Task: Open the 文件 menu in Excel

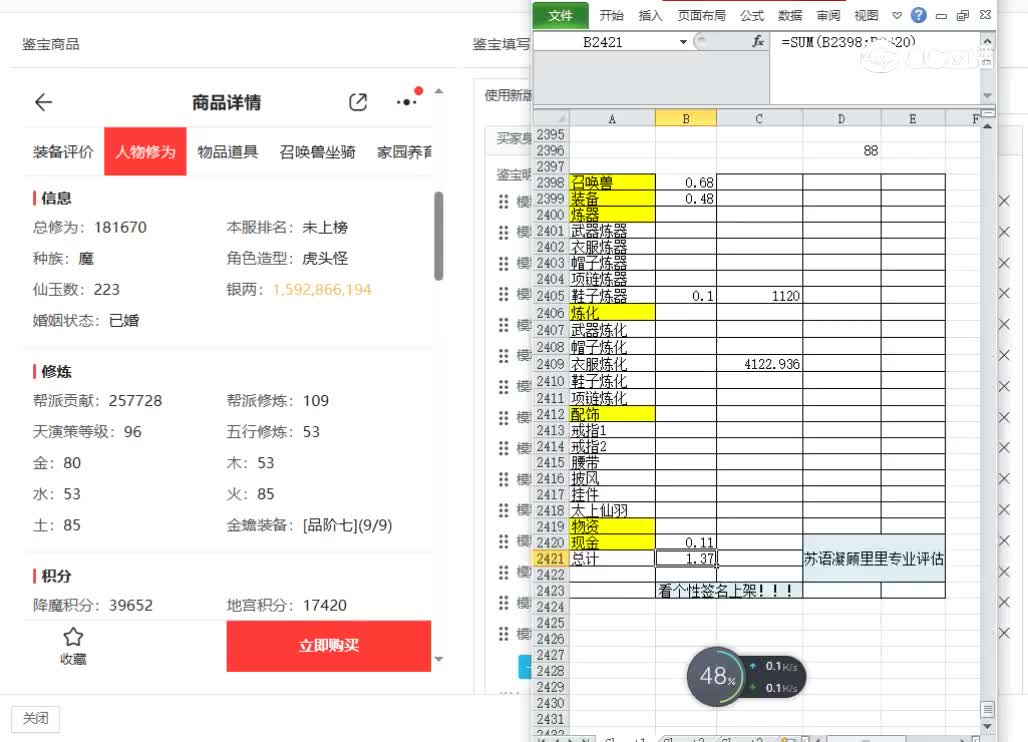Action: [x=560, y=15]
